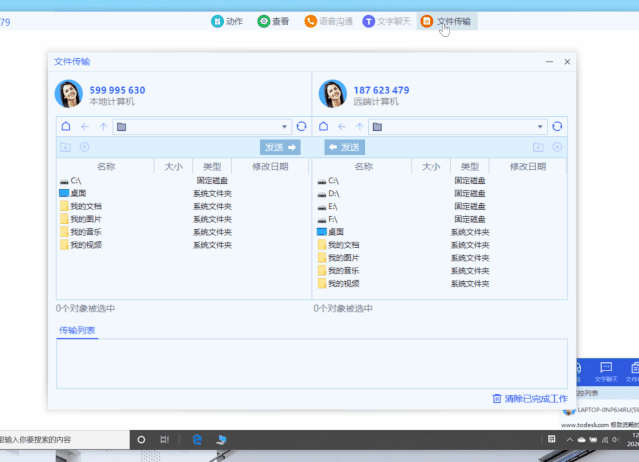This screenshot has height=462, width=639.
Task: Select 桌面 in remote pane
Action: (441, 232)
